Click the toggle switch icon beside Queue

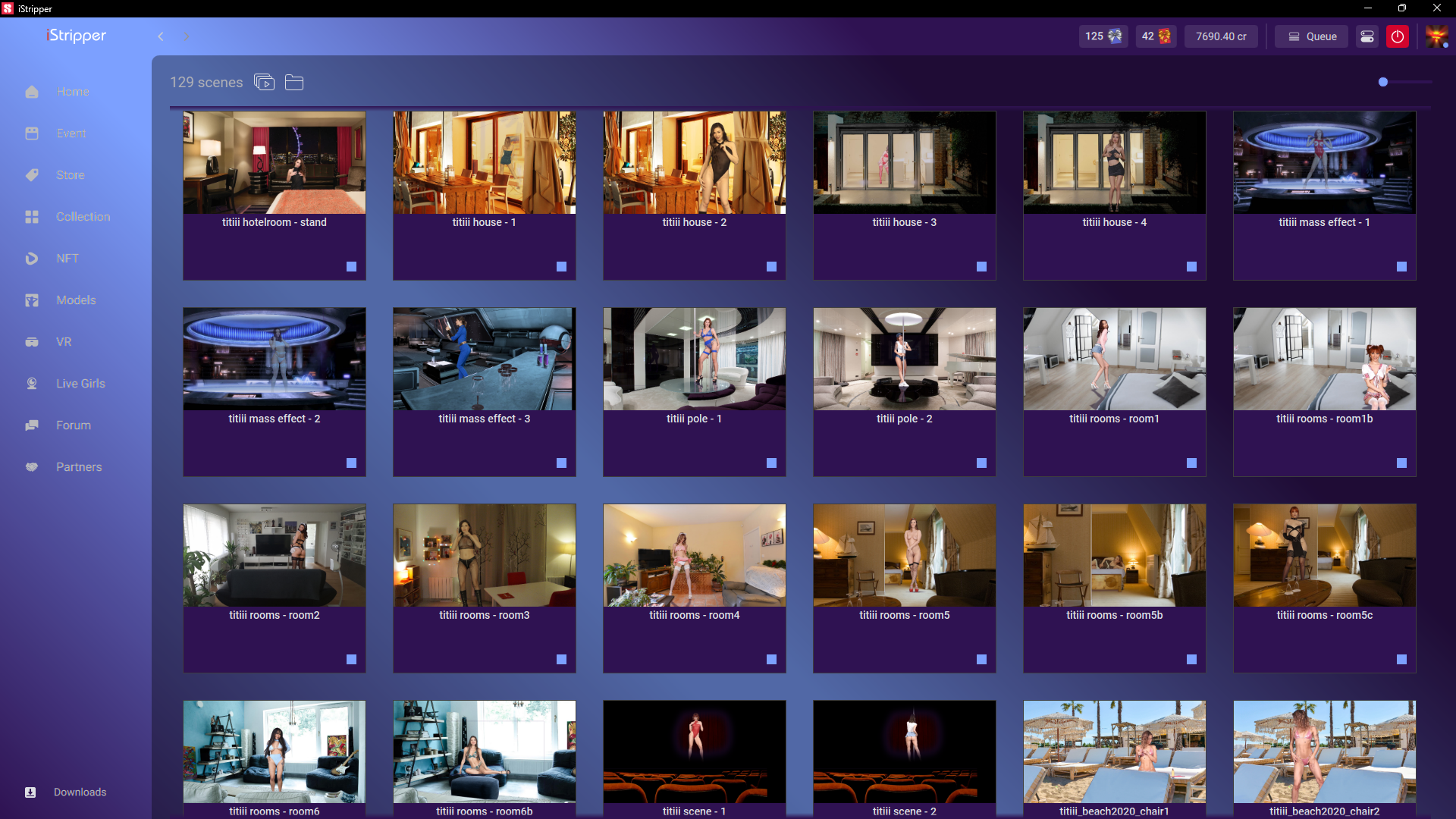click(x=1367, y=36)
